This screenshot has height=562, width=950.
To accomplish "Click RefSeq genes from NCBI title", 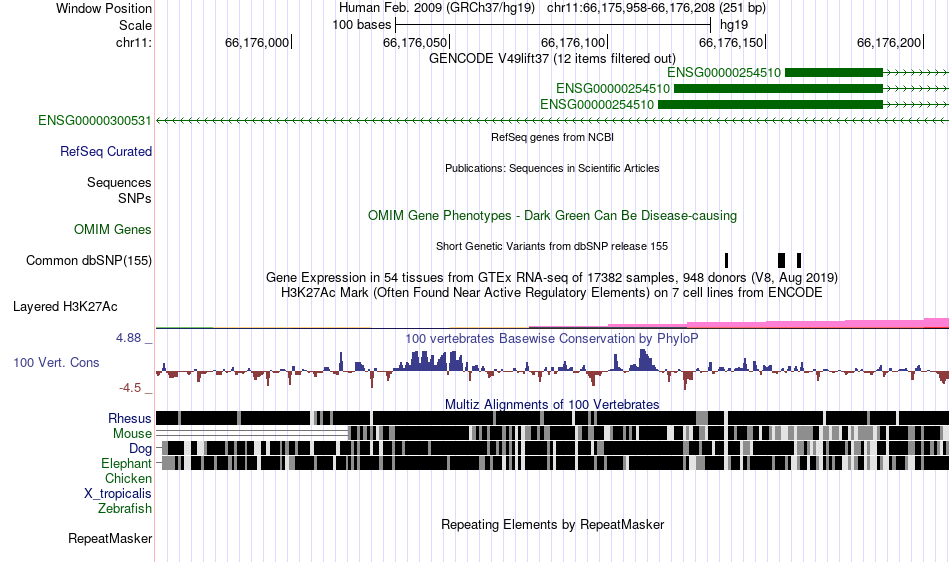I will coord(552,137).
